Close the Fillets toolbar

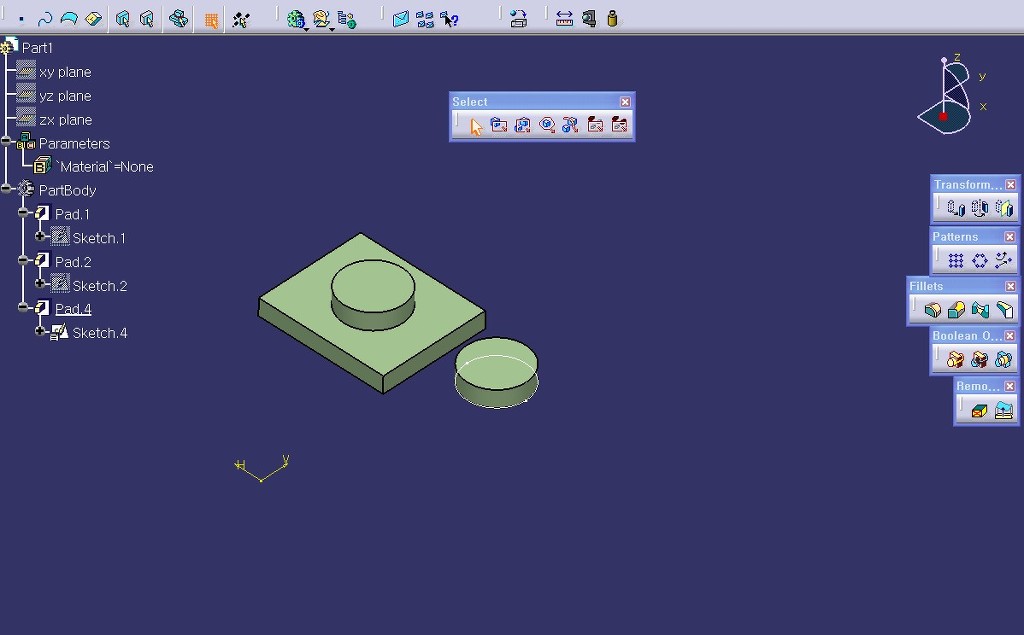click(1010, 286)
